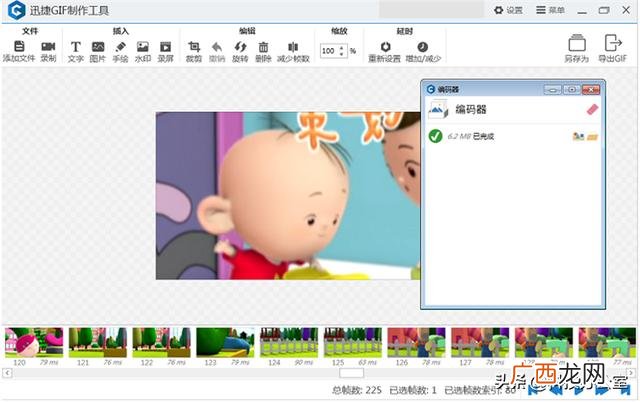This screenshot has width=640, height=402.
Task: Select frame 125 thumbnail
Action: pos(353,342)
